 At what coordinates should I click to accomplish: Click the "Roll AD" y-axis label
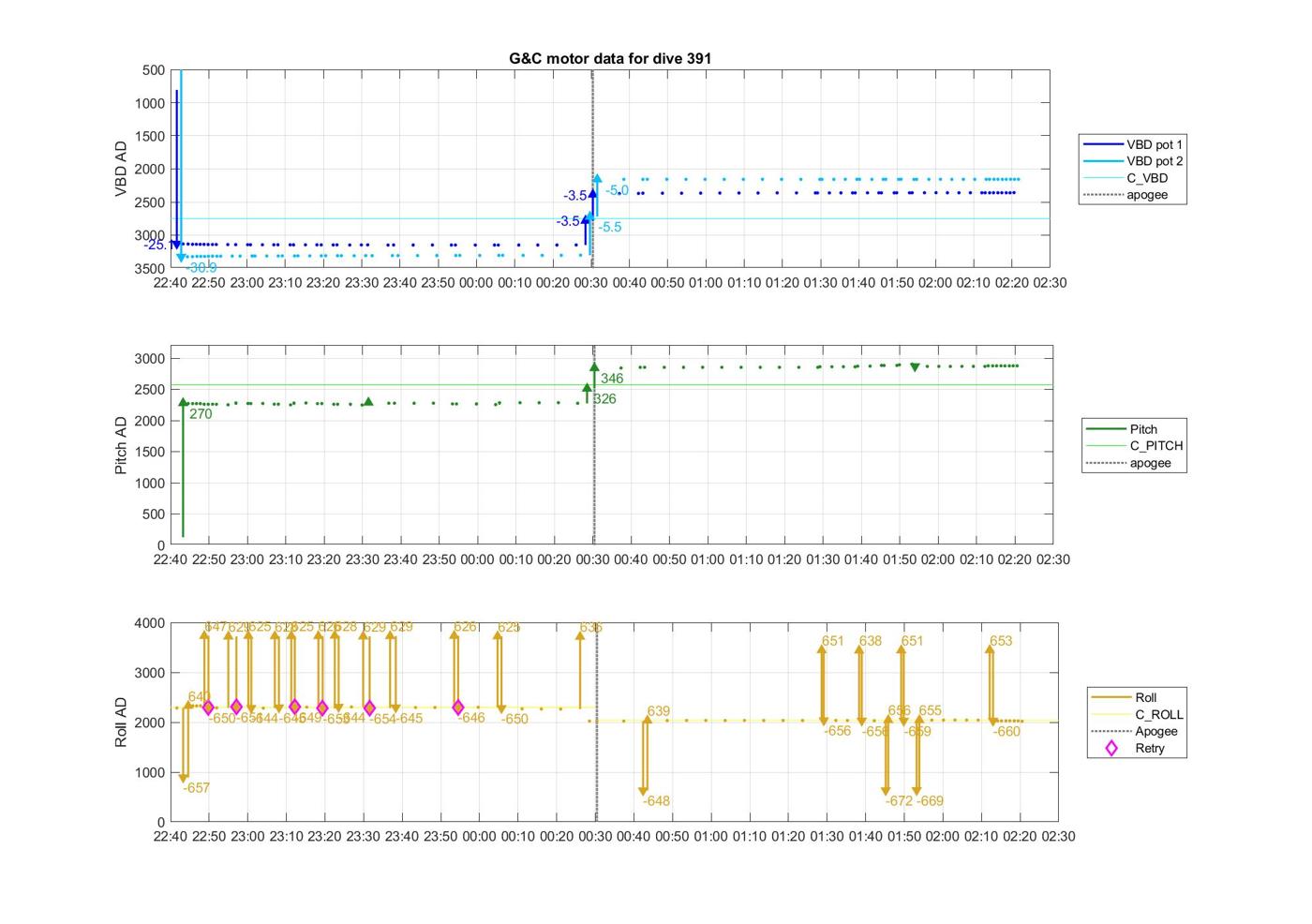pyautogui.click(x=121, y=722)
